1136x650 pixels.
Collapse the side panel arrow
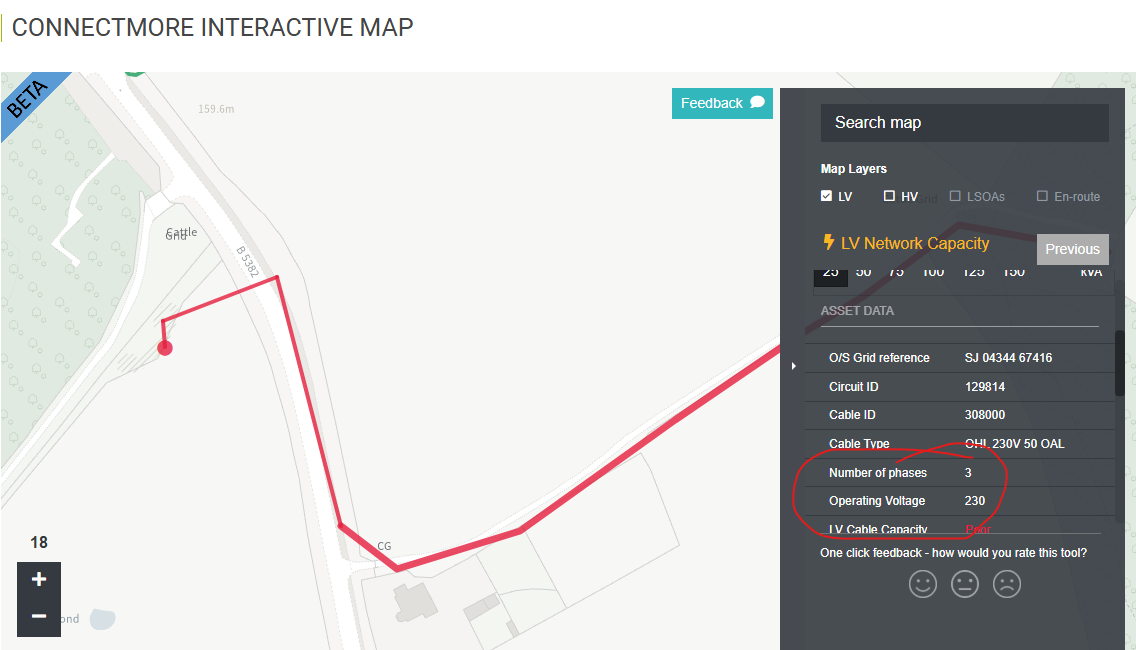(x=793, y=366)
